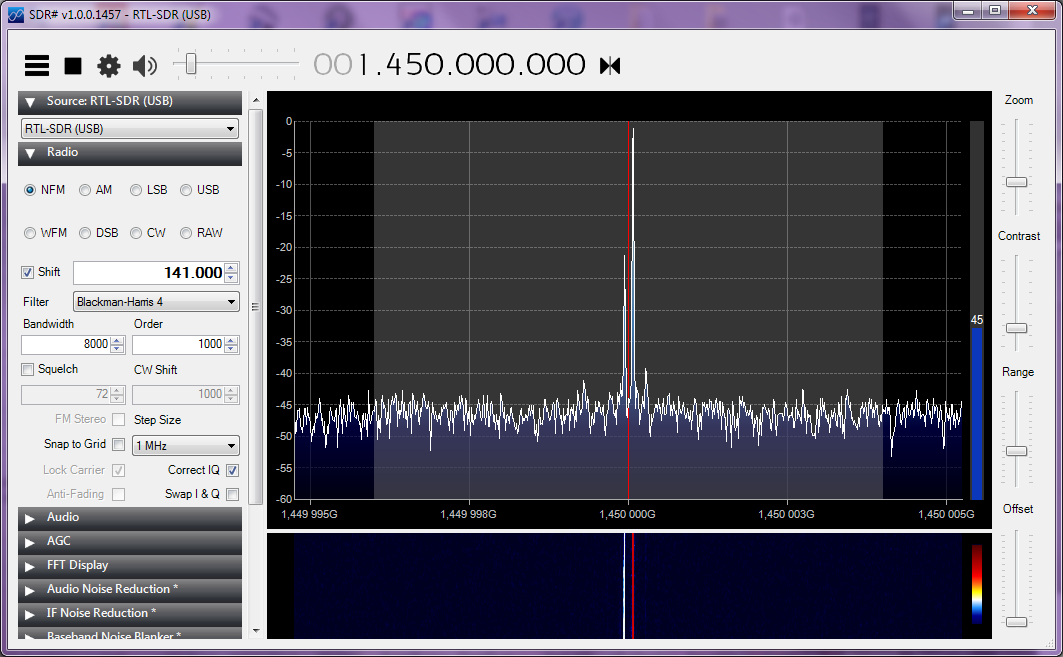Click the center tuning icon beside frequency
1063x657 pixels.
tap(610, 66)
